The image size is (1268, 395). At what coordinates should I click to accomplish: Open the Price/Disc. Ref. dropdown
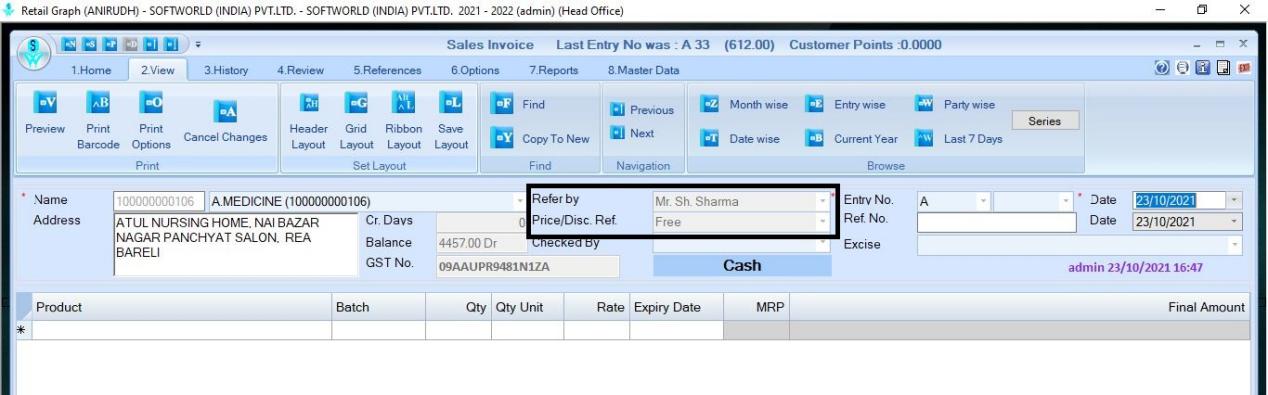pyautogui.click(x=824, y=222)
